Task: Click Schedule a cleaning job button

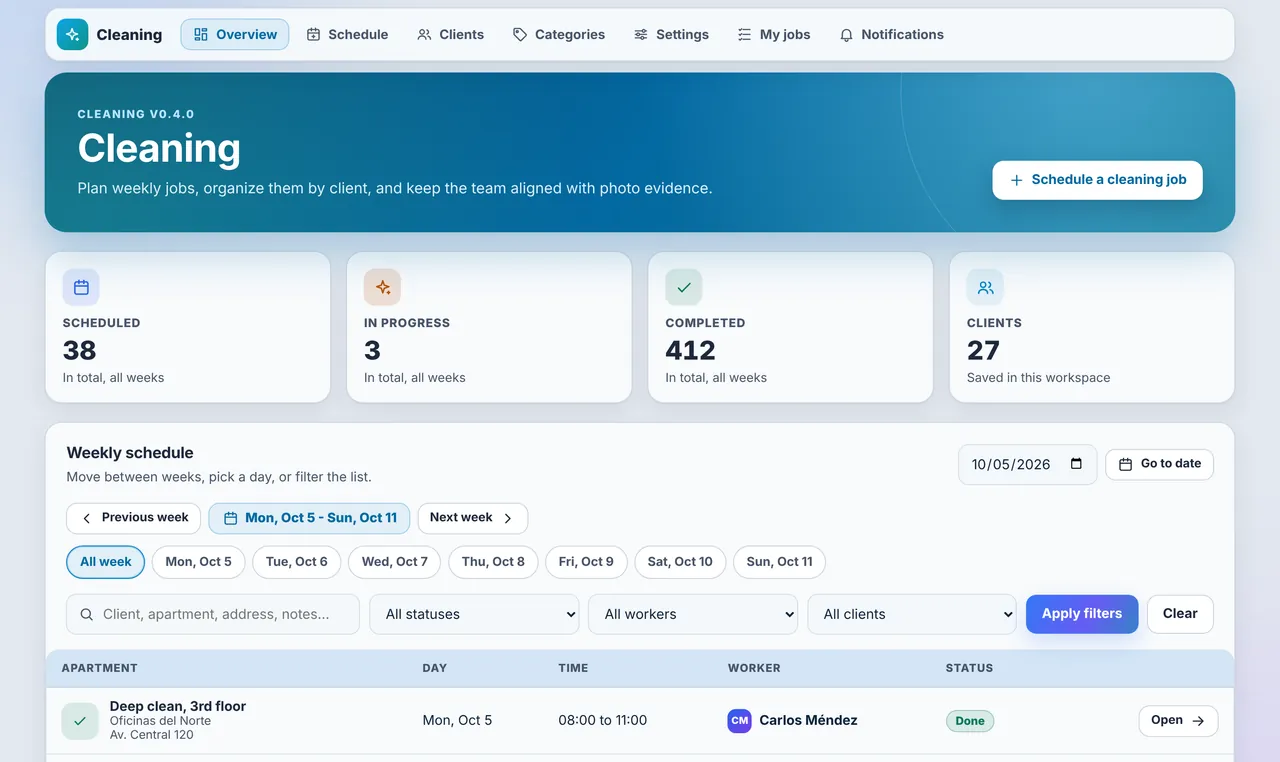Action: point(1097,180)
